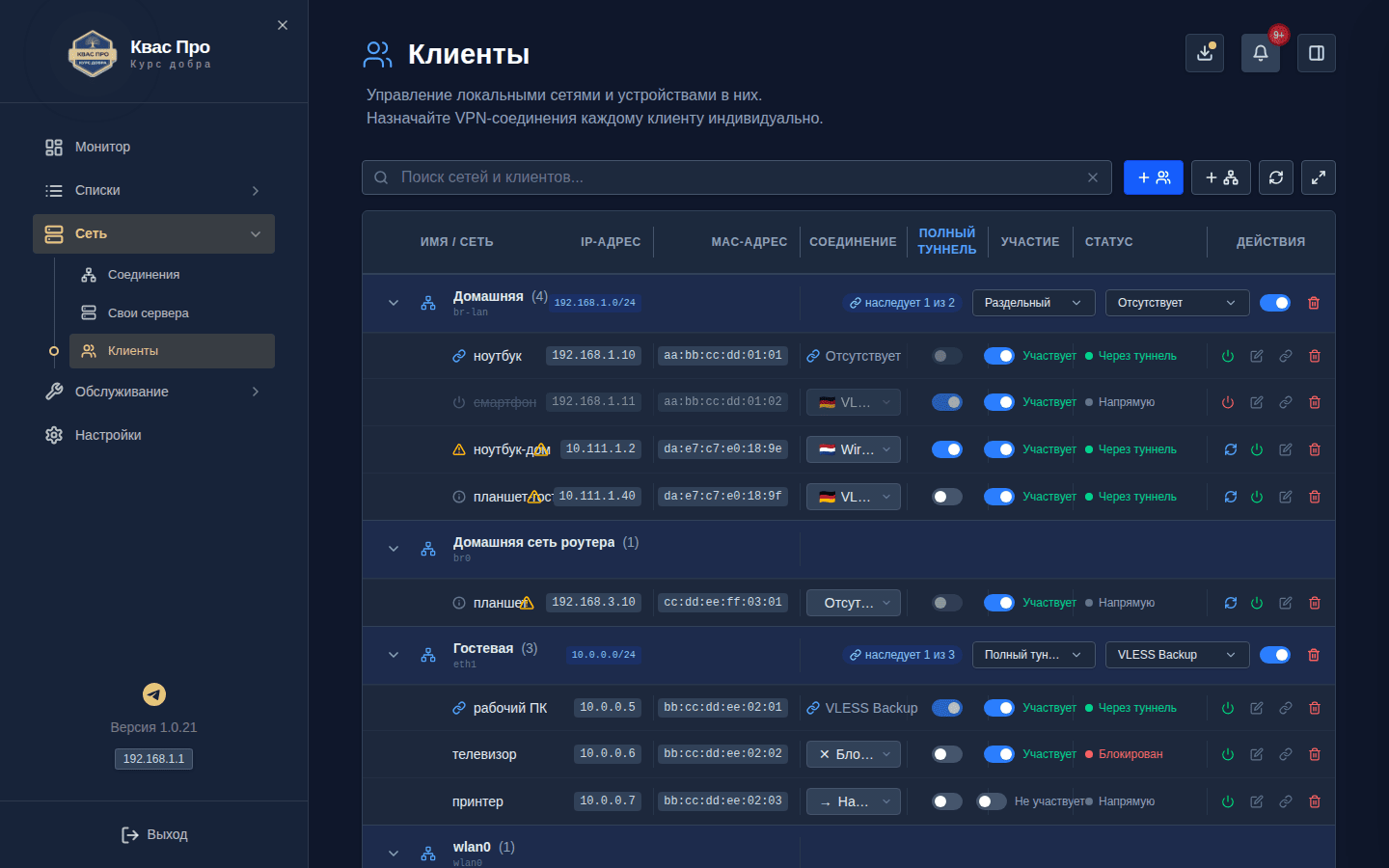The height and width of the screenshot is (868, 1389).
Task: Open the Монитор menu item
Action: coord(154,147)
